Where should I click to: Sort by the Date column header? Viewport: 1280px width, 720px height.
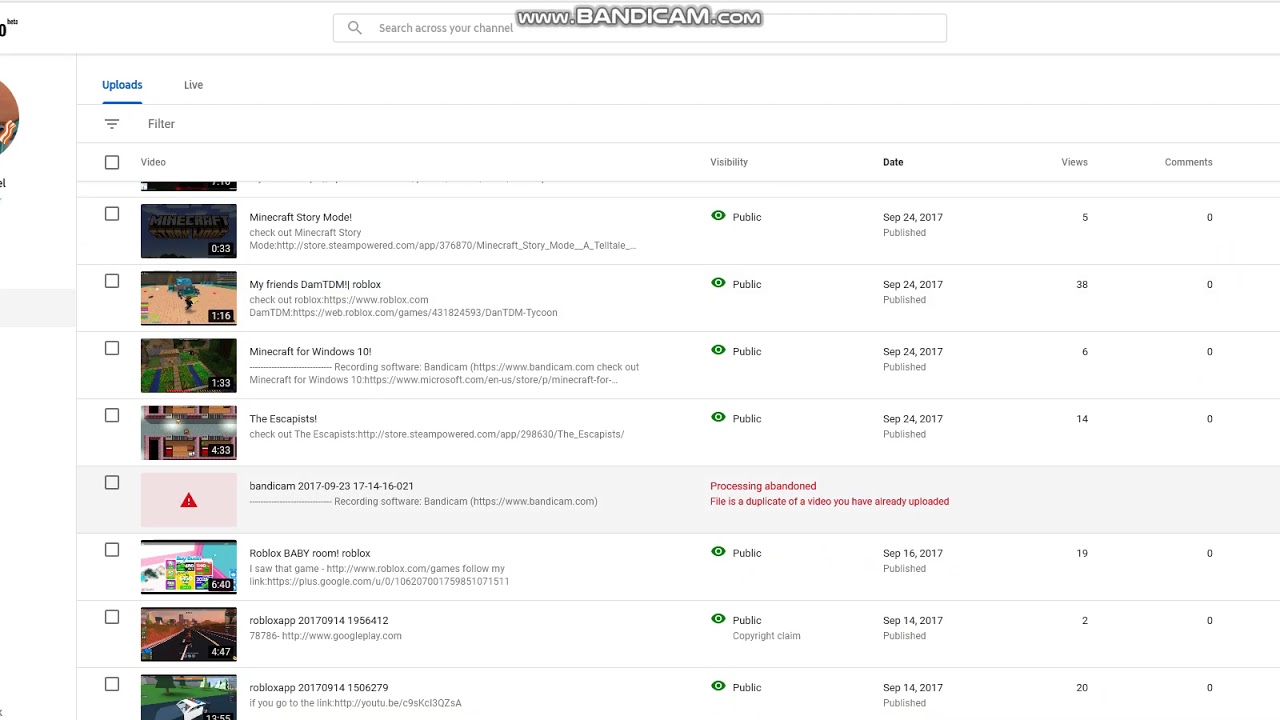893,162
